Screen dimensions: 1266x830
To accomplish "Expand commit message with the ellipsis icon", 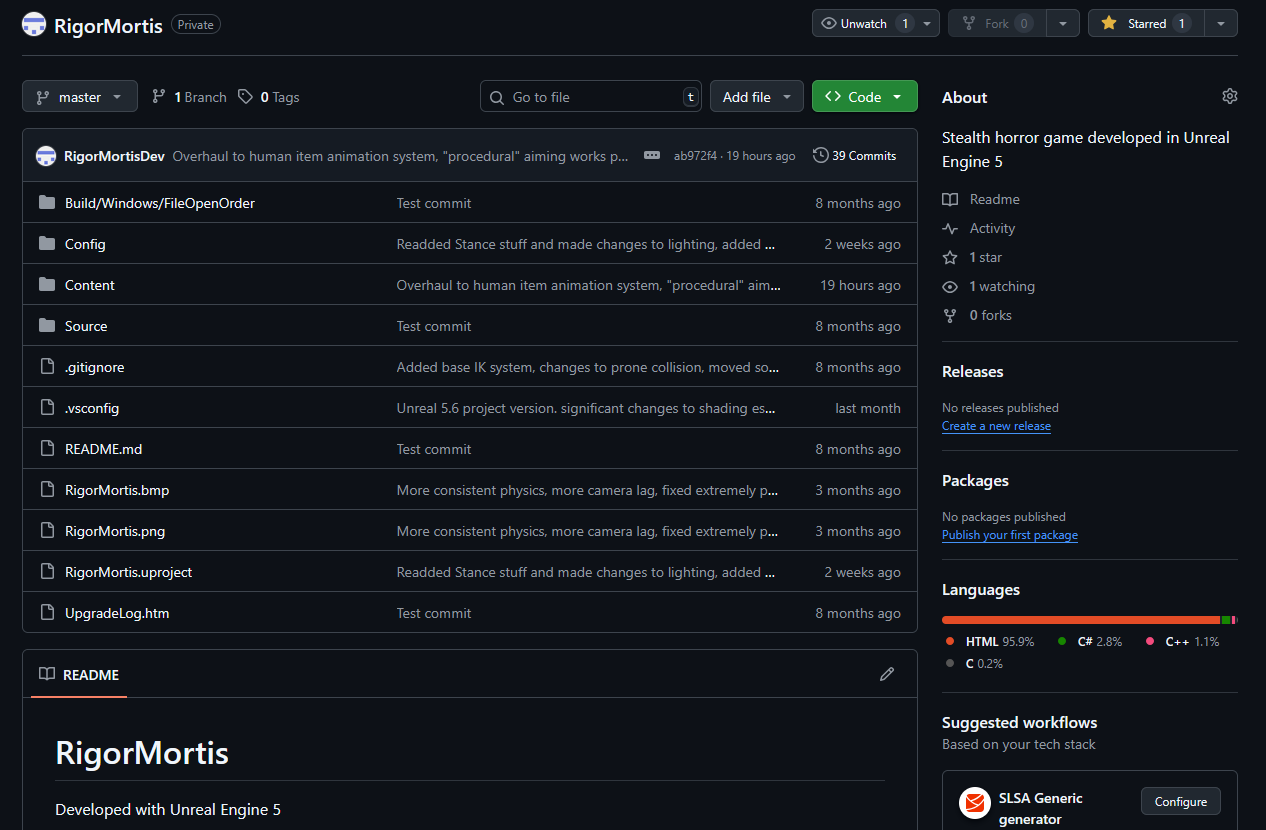I will [x=652, y=155].
